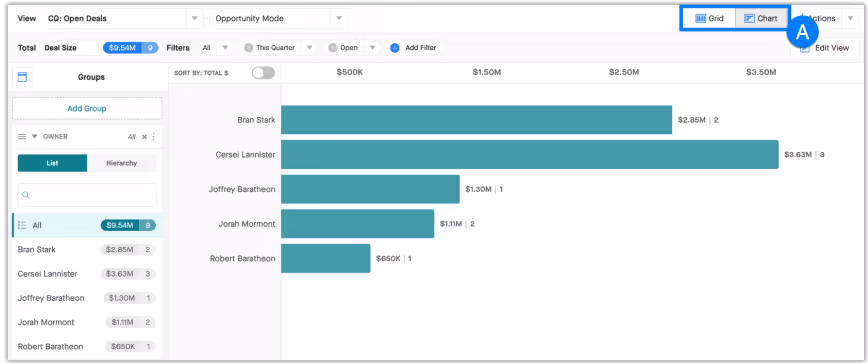The image size is (868, 363).
Task: Click the $1.30M | 1 bar value
Action: [x=484, y=189]
